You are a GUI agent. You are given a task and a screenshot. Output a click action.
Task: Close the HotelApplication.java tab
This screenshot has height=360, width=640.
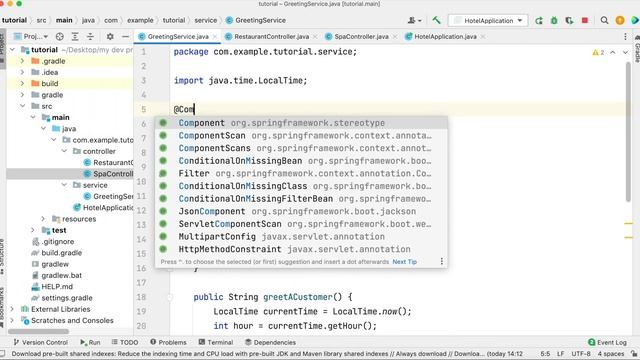click(483, 37)
